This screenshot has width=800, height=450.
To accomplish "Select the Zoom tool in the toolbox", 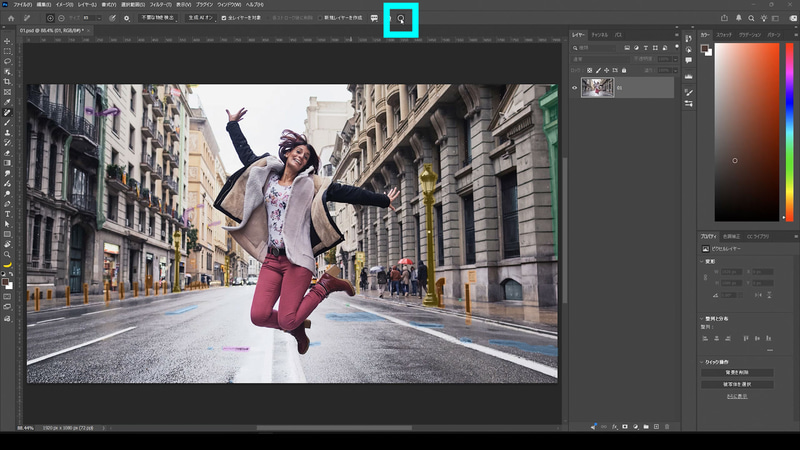I will pyautogui.click(x=7, y=255).
